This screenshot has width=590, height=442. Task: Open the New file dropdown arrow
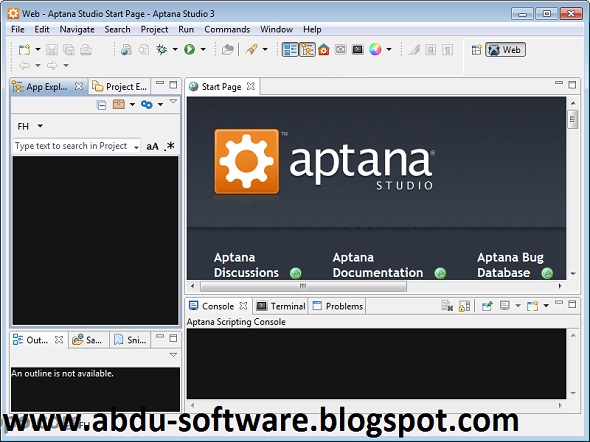(38, 49)
